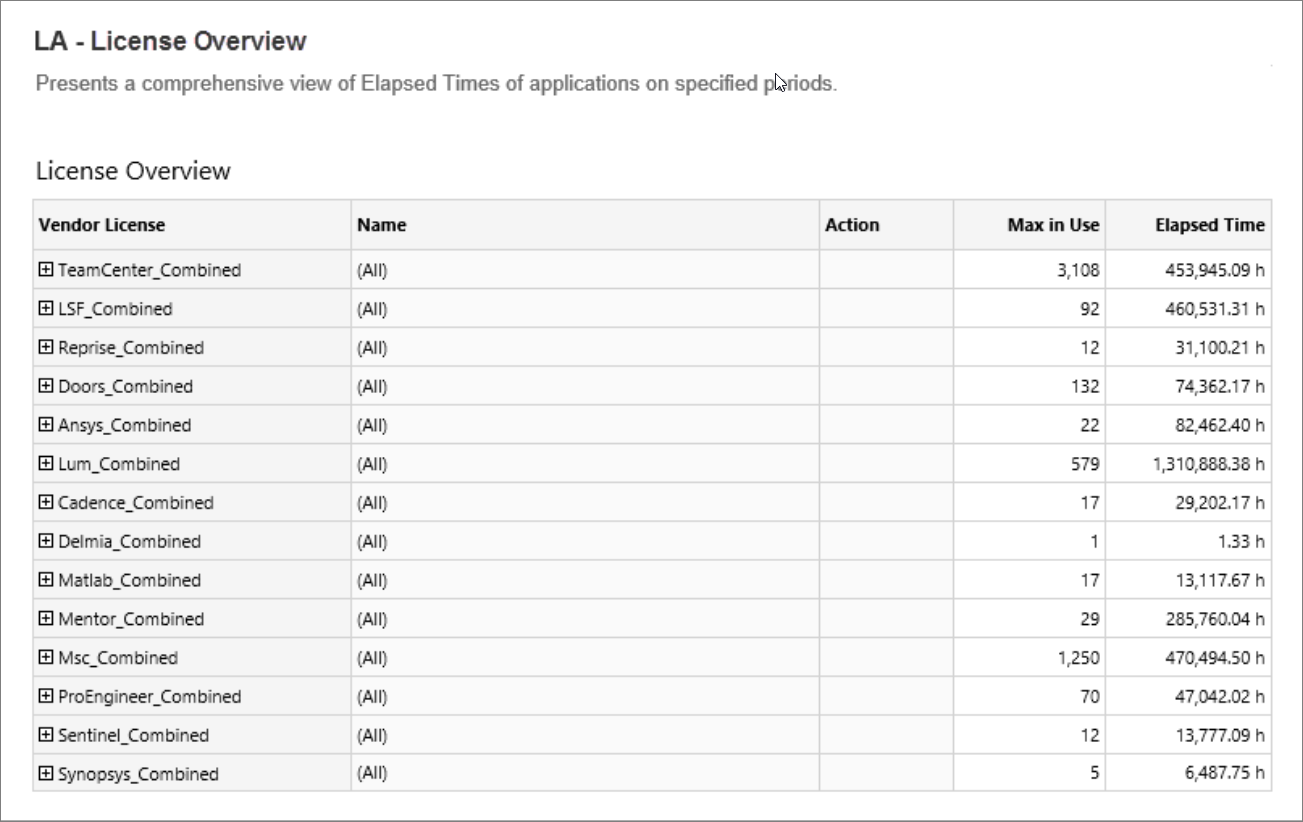
Task: Expand the Cadence_Combined row
Action: click(x=44, y=503)
